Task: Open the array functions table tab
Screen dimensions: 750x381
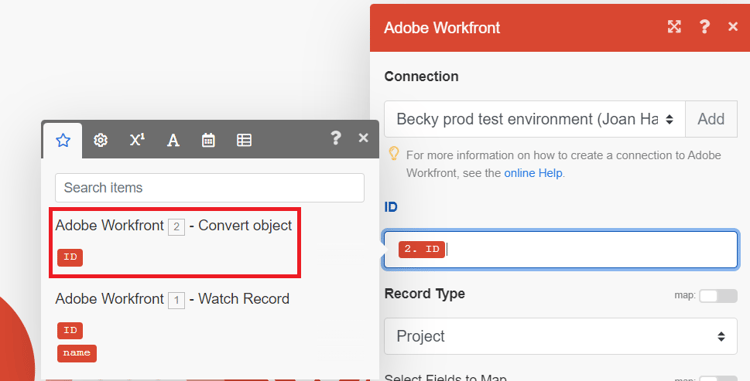Action: point(244,140)
